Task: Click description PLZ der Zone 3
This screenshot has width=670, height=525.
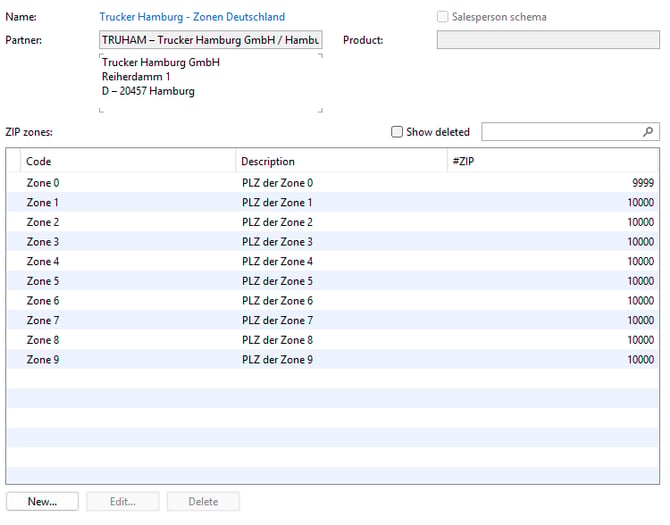Action: pyautogui.click(x=277, y=242)
